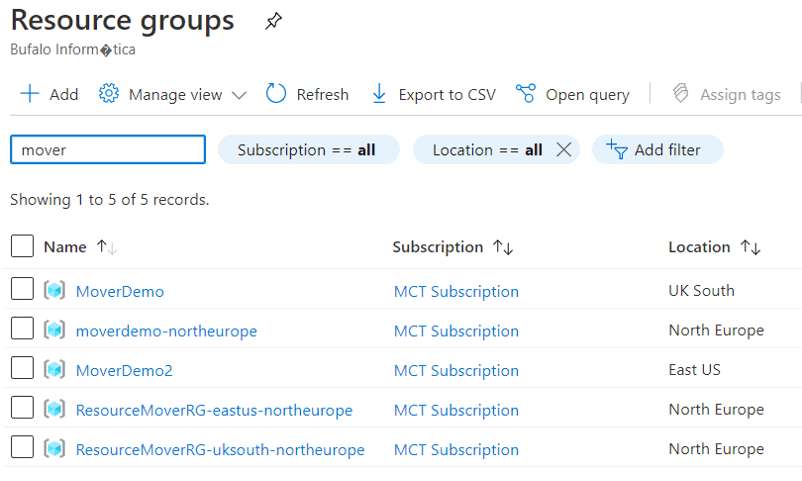Click the Assign tags icon

(680, 94)
